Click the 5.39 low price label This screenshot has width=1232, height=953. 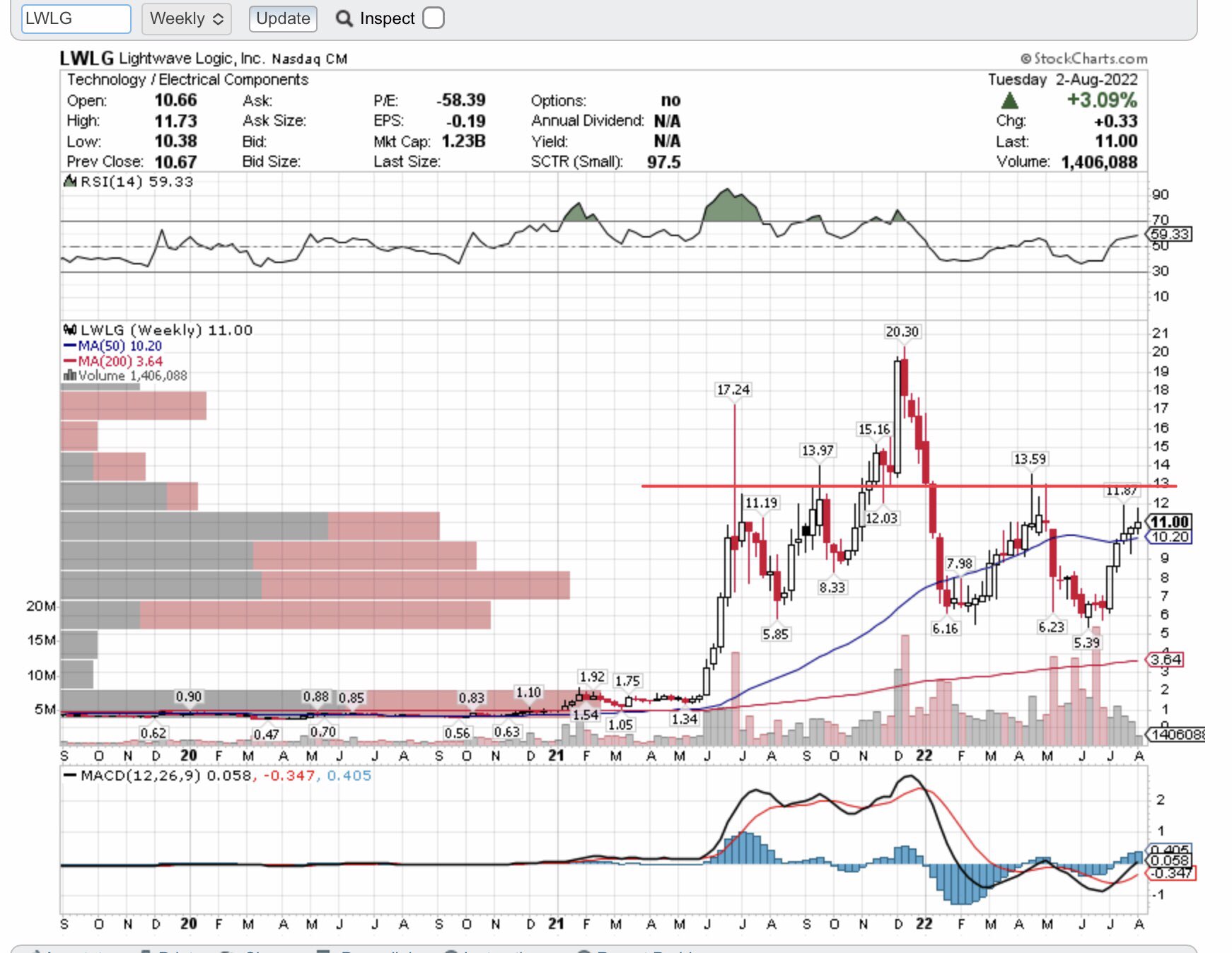pos(1087,643)
